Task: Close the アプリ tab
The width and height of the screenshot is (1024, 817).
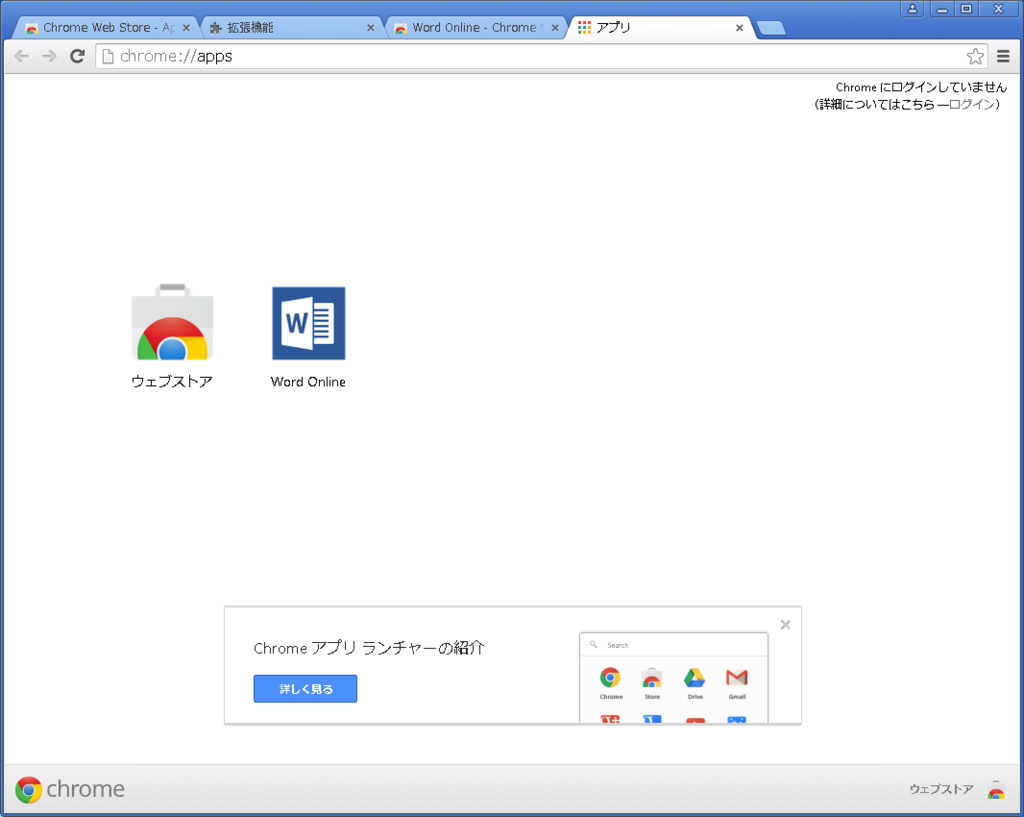Action: point(739,28)
